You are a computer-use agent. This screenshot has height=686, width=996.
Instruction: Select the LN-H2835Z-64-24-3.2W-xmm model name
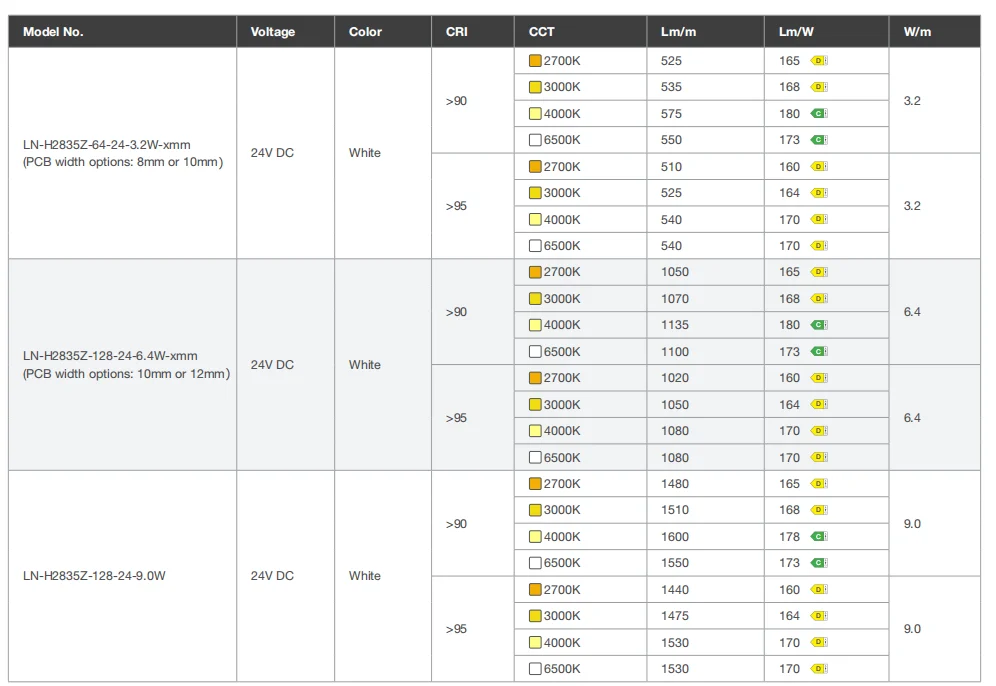point(106,145)
